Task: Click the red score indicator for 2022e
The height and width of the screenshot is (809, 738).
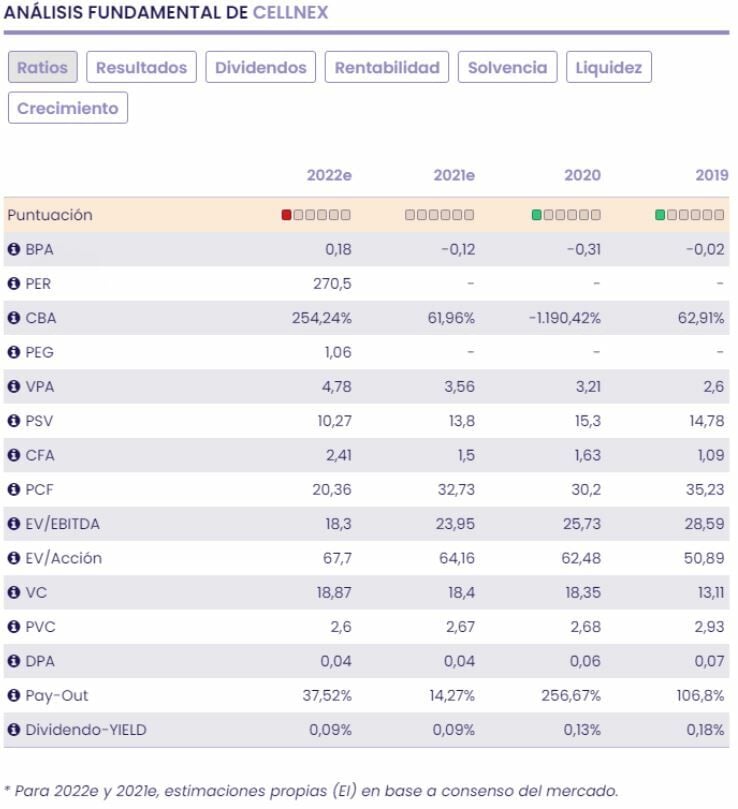Action: (287, 215)
